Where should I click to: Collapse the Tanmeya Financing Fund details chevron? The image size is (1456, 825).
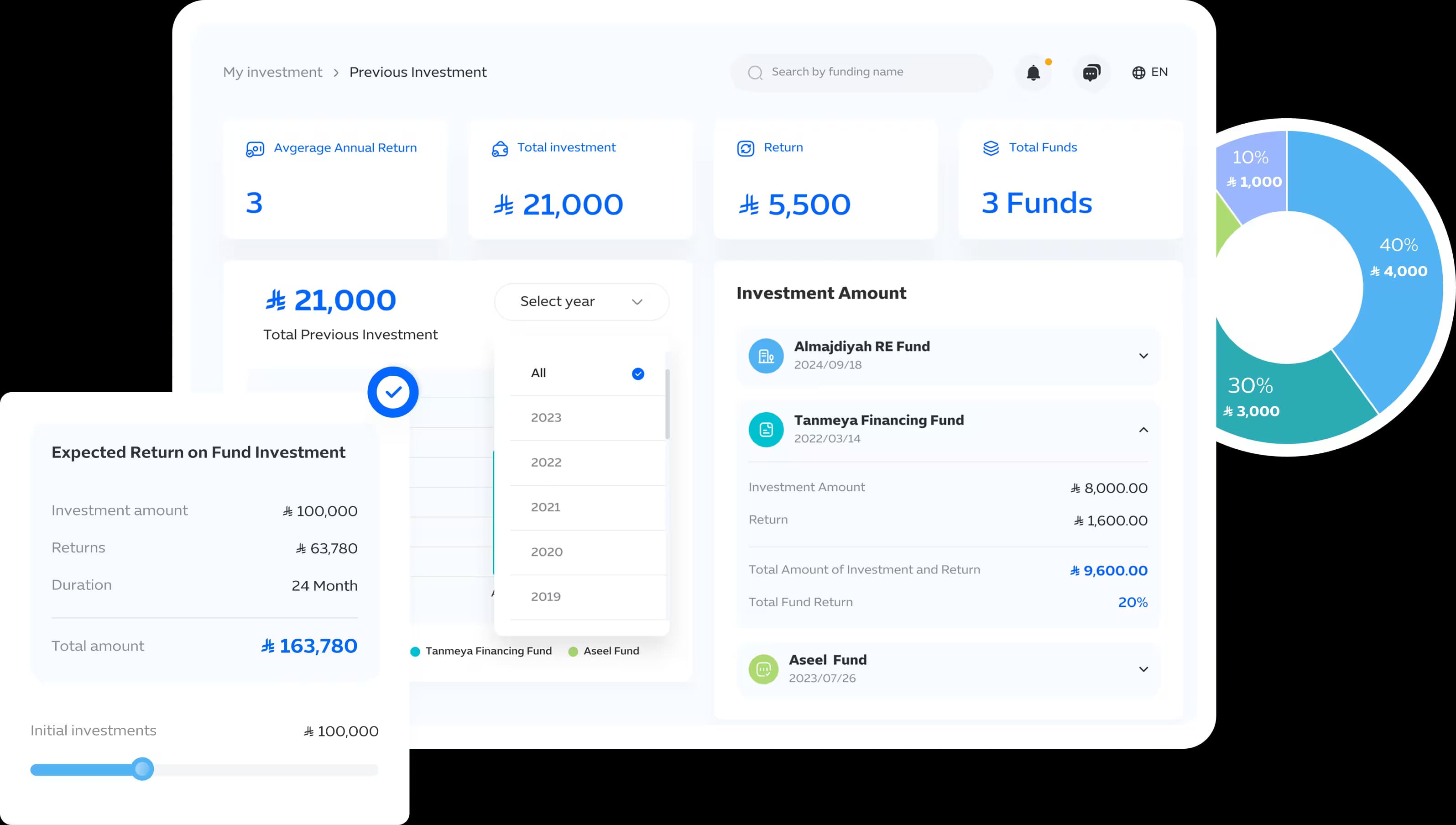pos(1143,430)
